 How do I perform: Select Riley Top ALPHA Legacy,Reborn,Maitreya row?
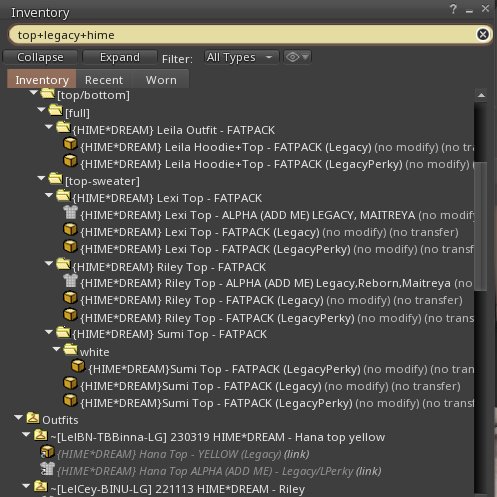tap(268, 283)
